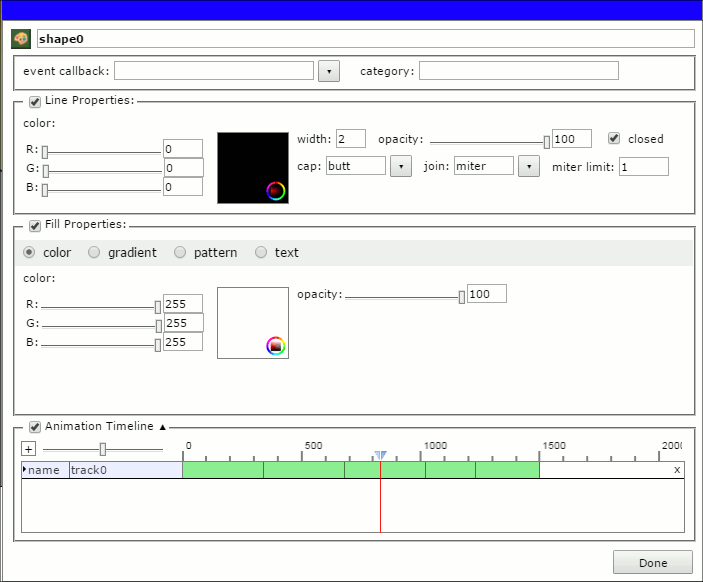Viewport: 703px width, 582px height.
Task: Add a track with the plus icon
Action: coord(29,449)
